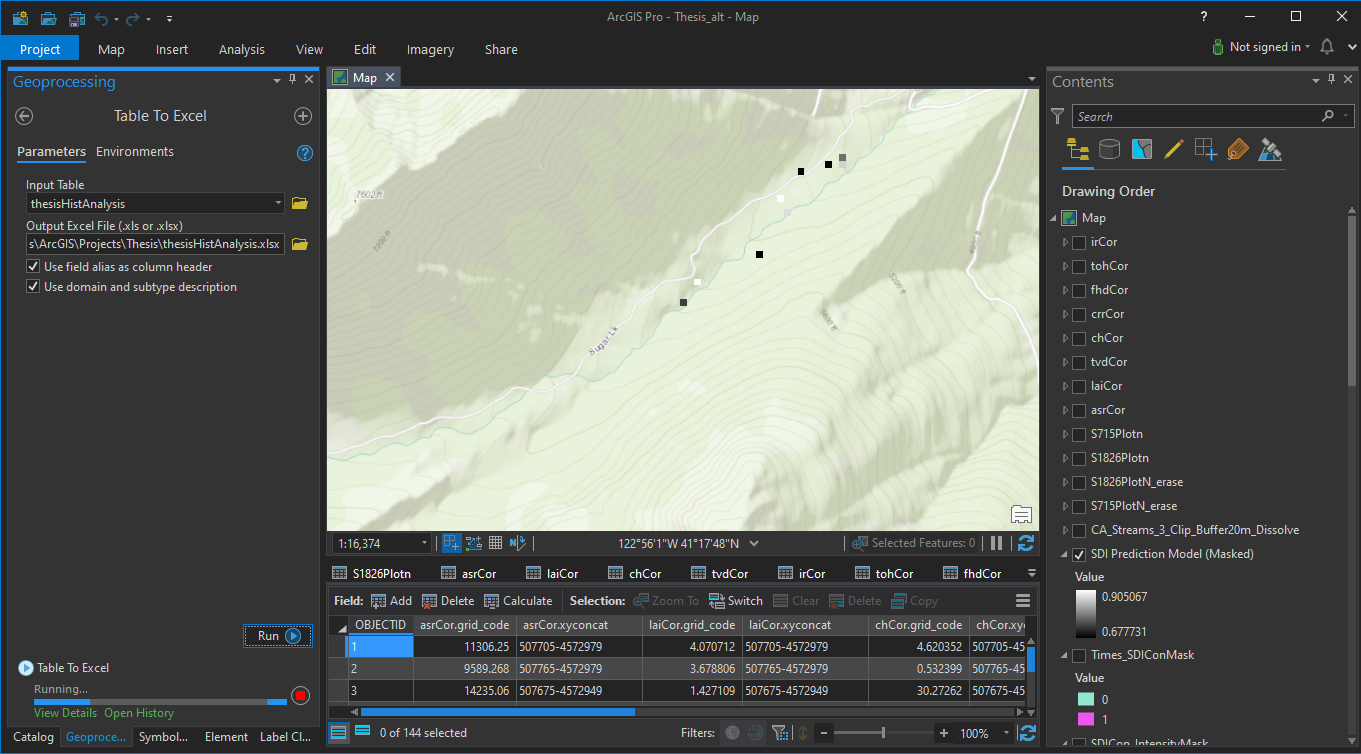The image size is (1361, 754).
Task: Expand the S715Plotn layer
Action: tap(1065, 434)
